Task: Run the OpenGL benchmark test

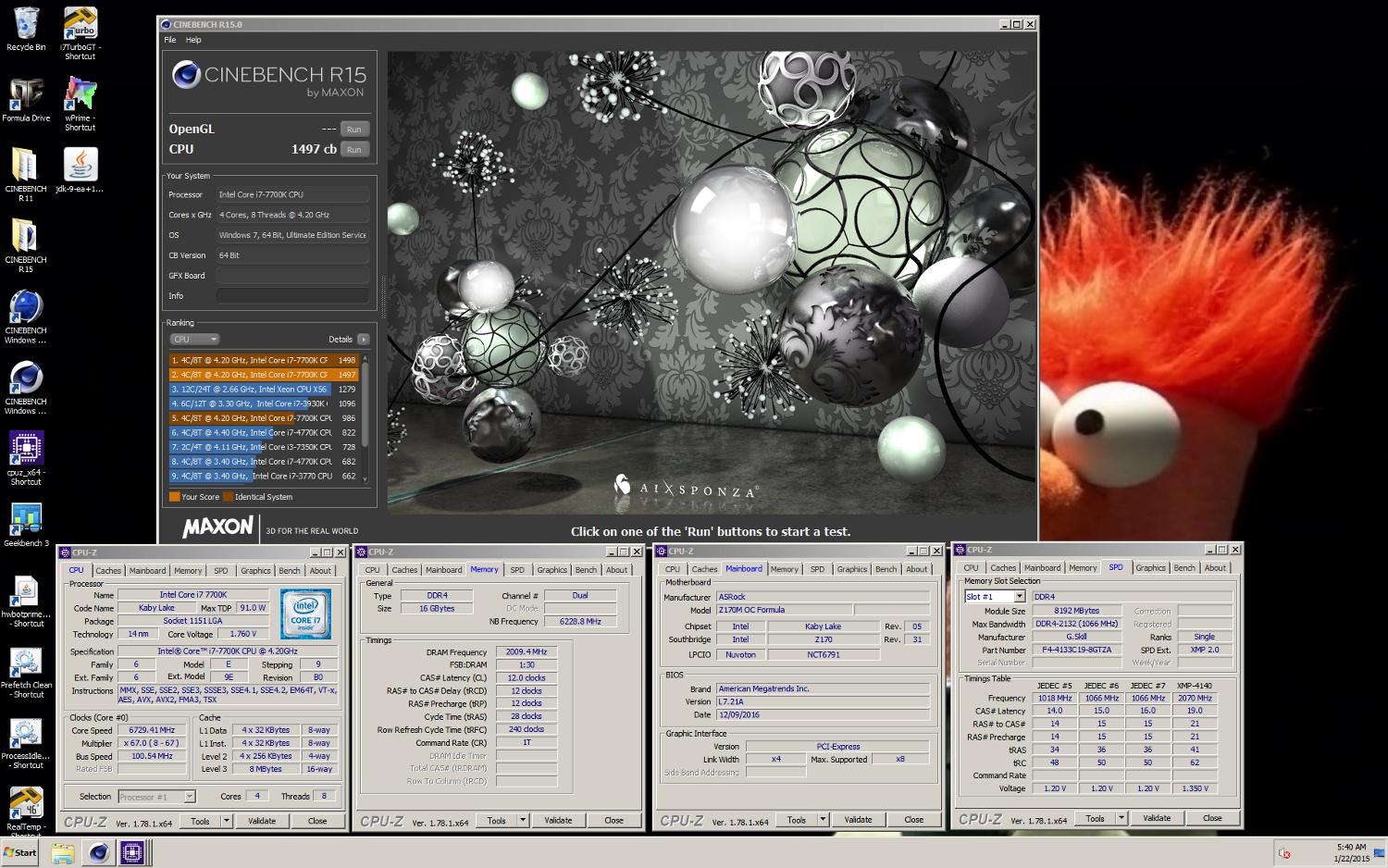Action: [354, 129]
